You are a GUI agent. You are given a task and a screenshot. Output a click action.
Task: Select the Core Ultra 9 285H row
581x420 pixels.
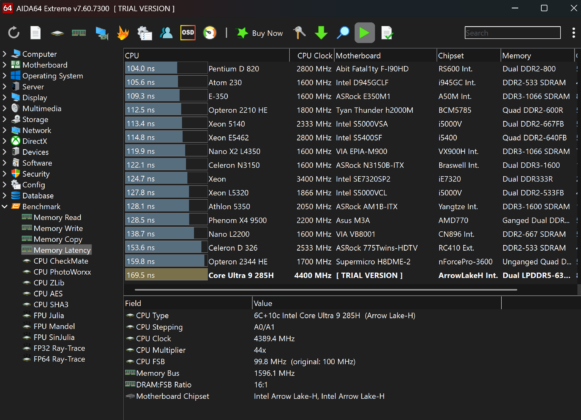(351, 275)
